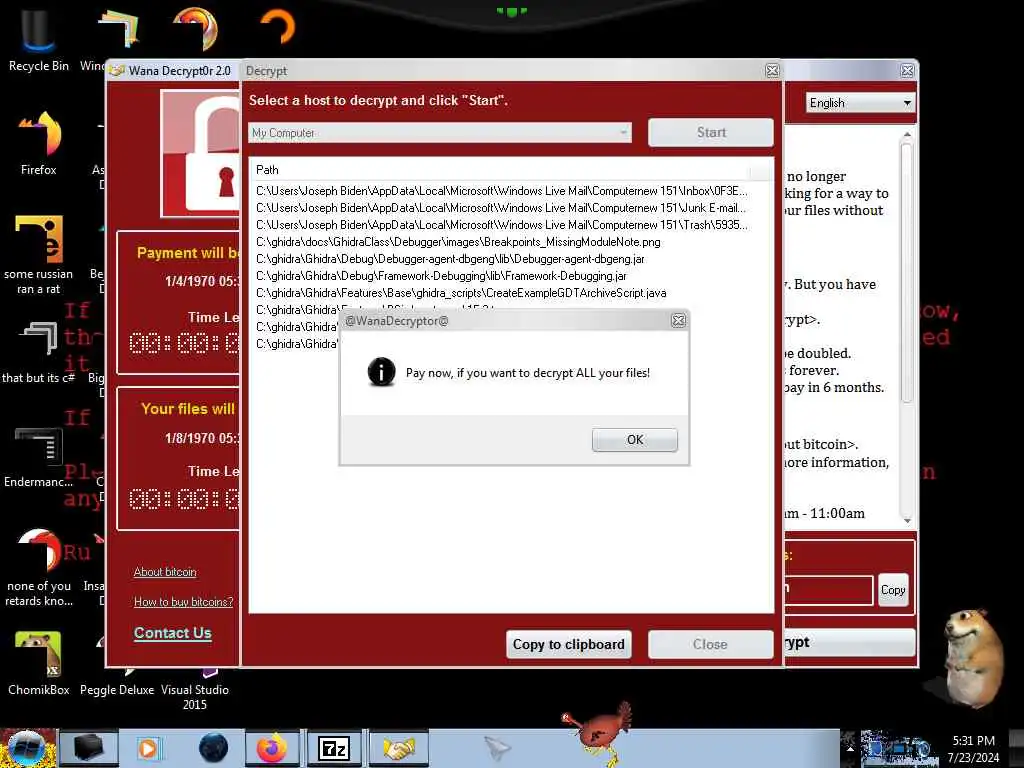Screen dimensions: 1024x768
Task: Select the Junk E-mail path row
Action: 501,208
